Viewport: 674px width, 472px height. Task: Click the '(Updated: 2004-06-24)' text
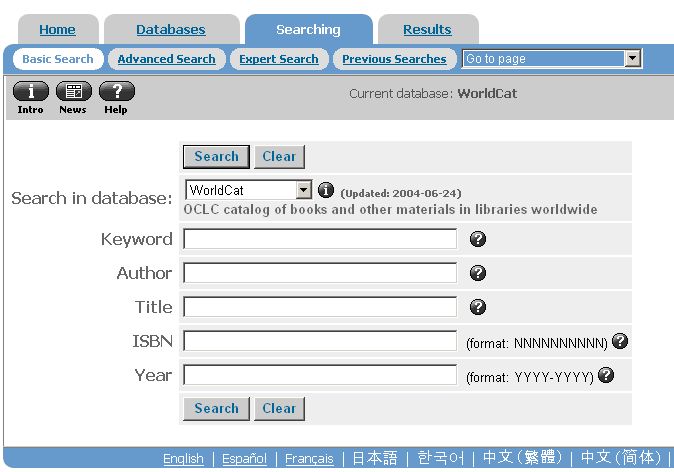pos(401,193)
